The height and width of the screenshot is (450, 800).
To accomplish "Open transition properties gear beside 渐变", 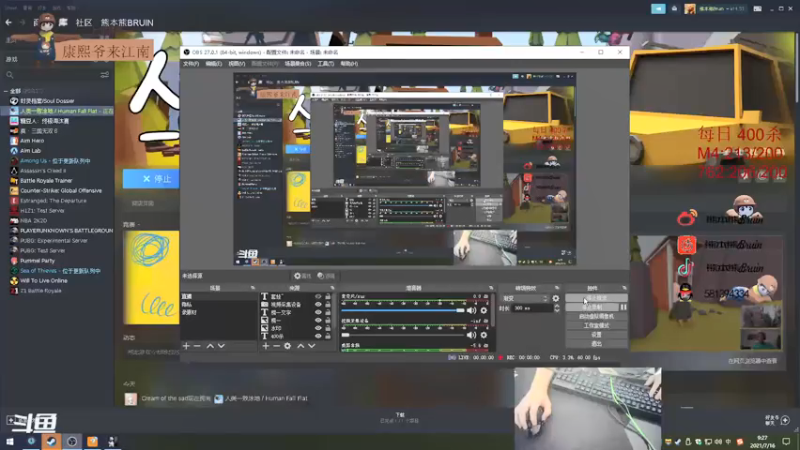I will [x=556, y=298].
